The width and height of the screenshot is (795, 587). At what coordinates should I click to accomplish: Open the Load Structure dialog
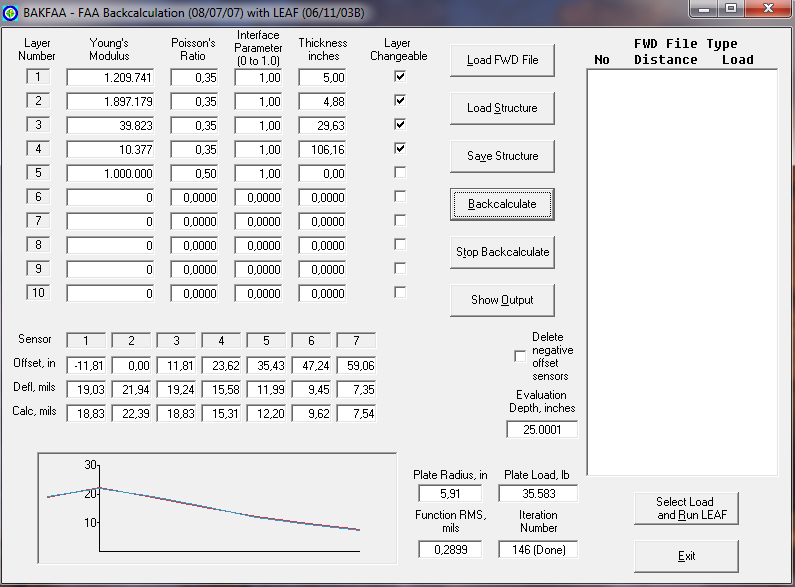point(502,108)
